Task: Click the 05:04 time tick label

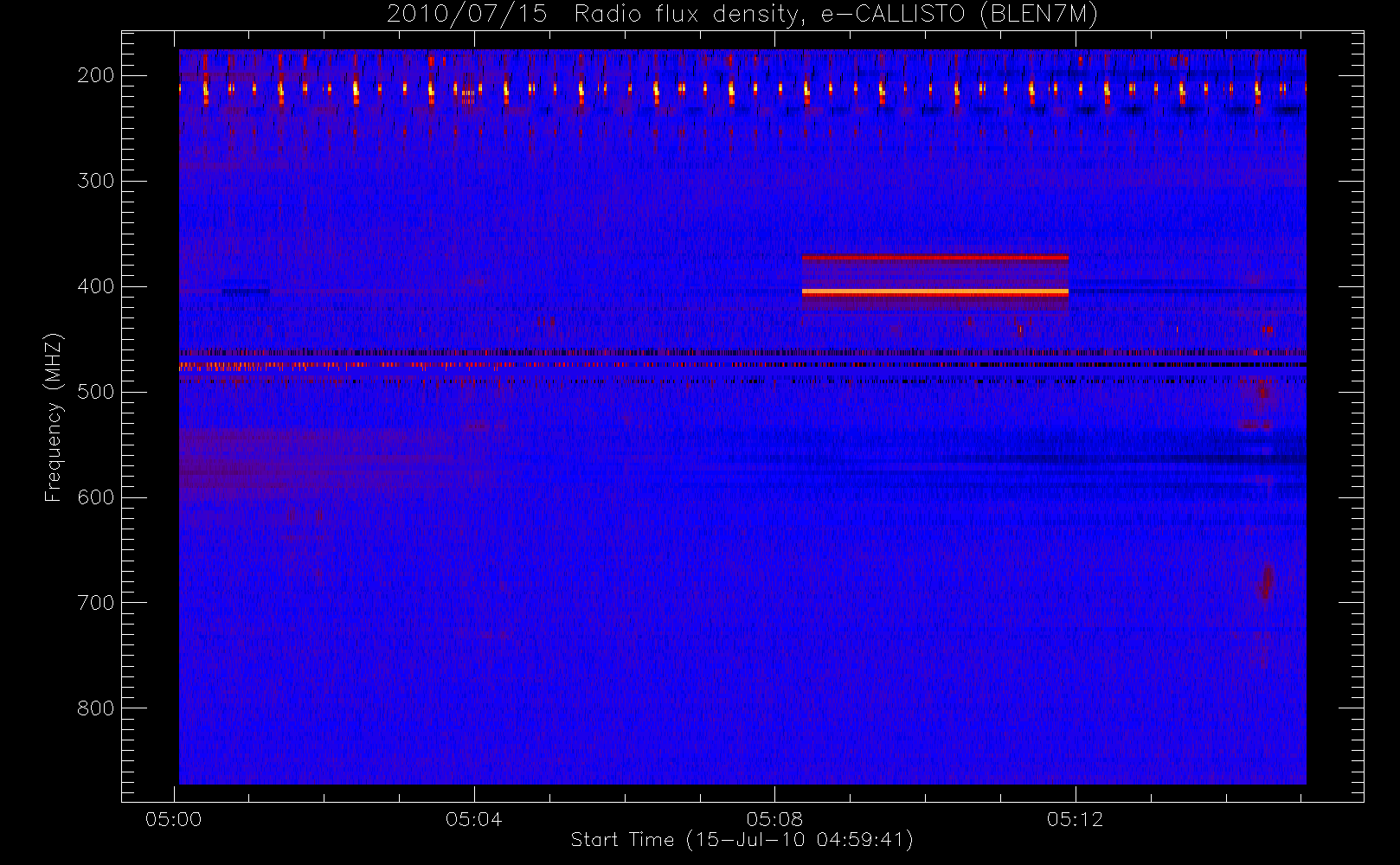Action: coord(473,818)
